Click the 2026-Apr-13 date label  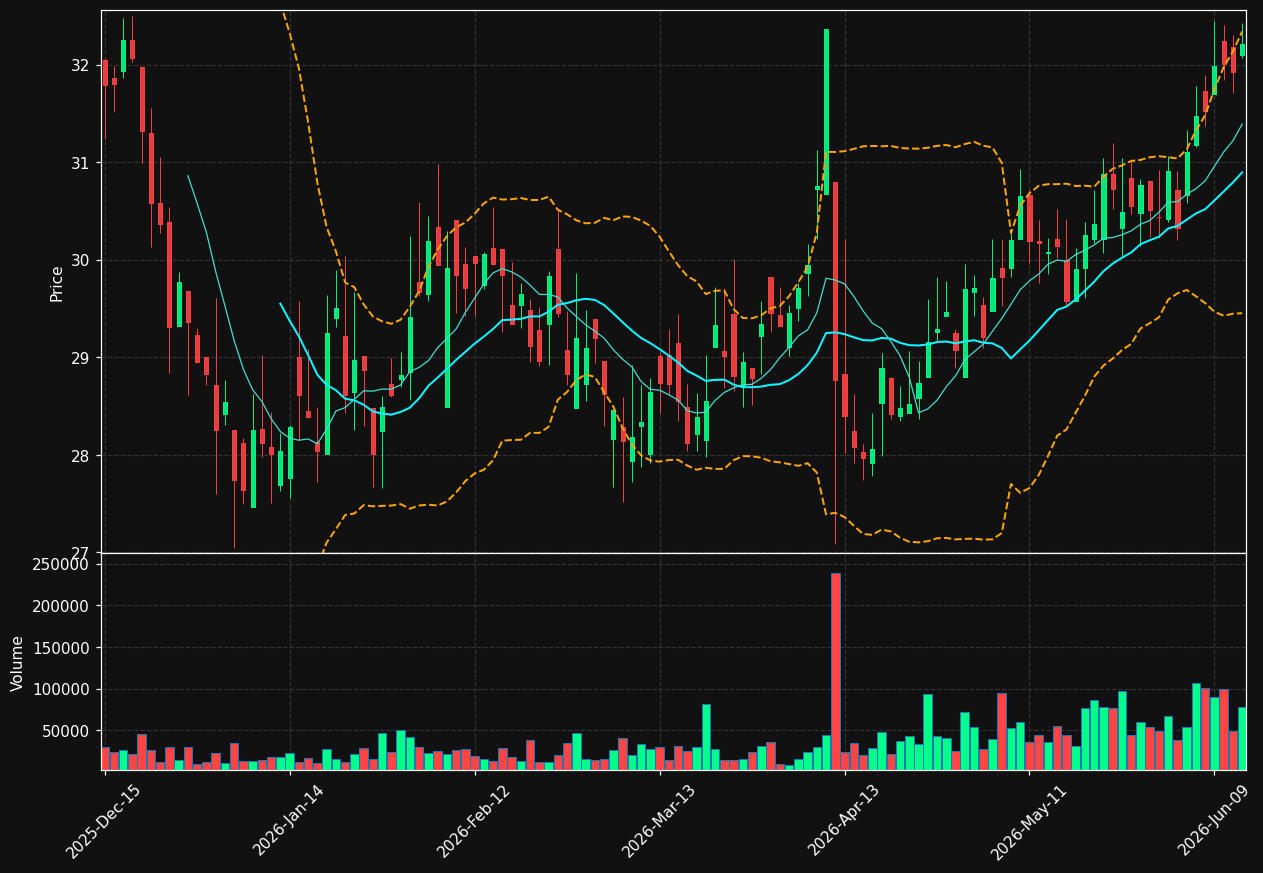pos(844,822)
